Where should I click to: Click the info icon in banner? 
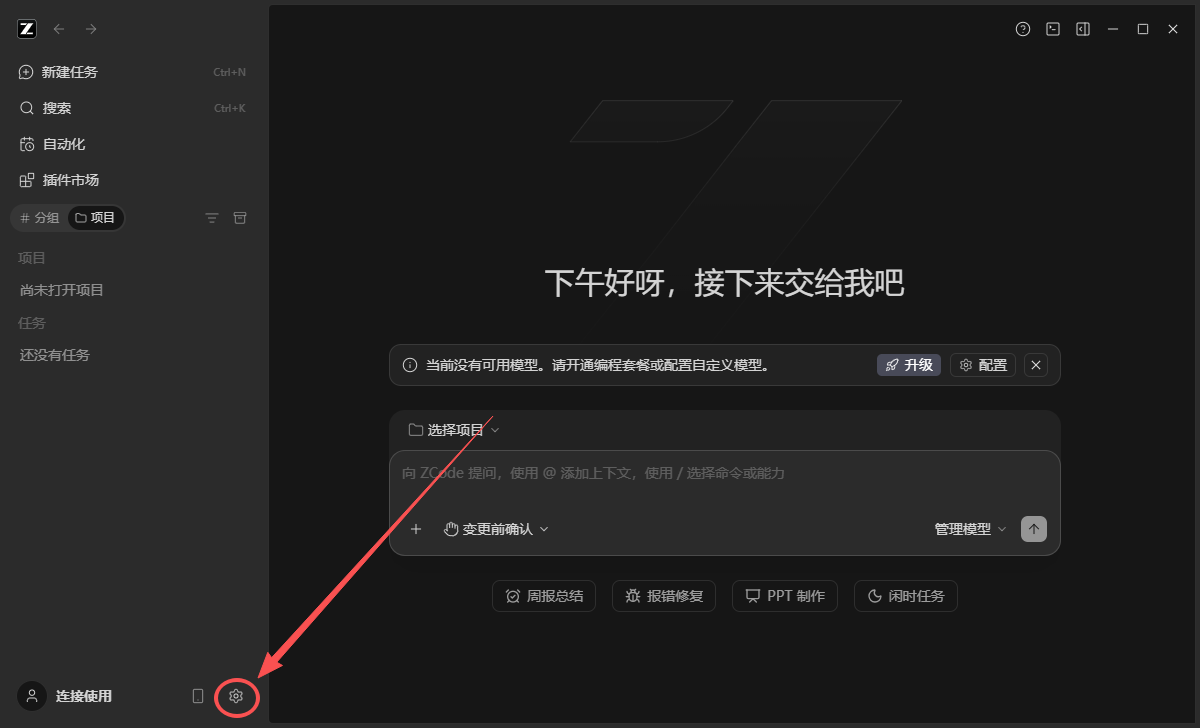pyautogui.click(x=410, y=365)
